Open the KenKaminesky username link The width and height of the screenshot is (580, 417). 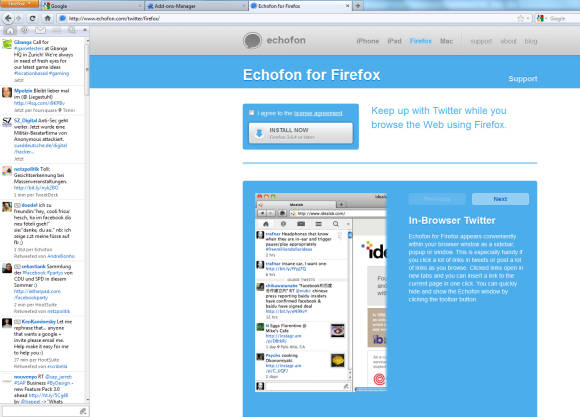point(39,322)
